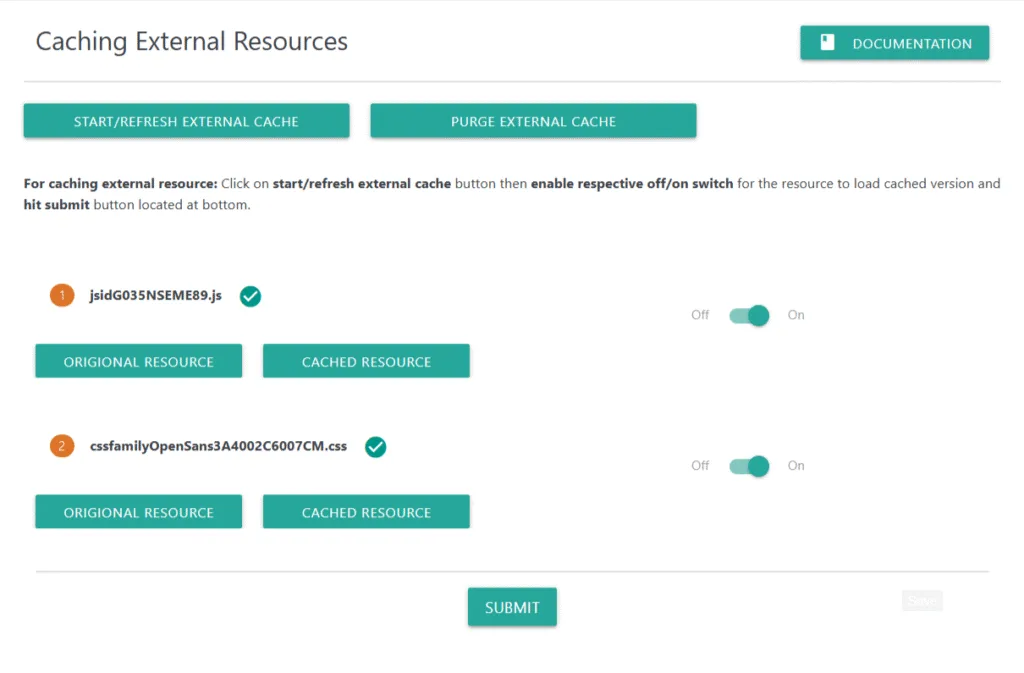The image size is (1024, 673).
Task: Click the Purge External Cache button
Action: pos(533,121)
